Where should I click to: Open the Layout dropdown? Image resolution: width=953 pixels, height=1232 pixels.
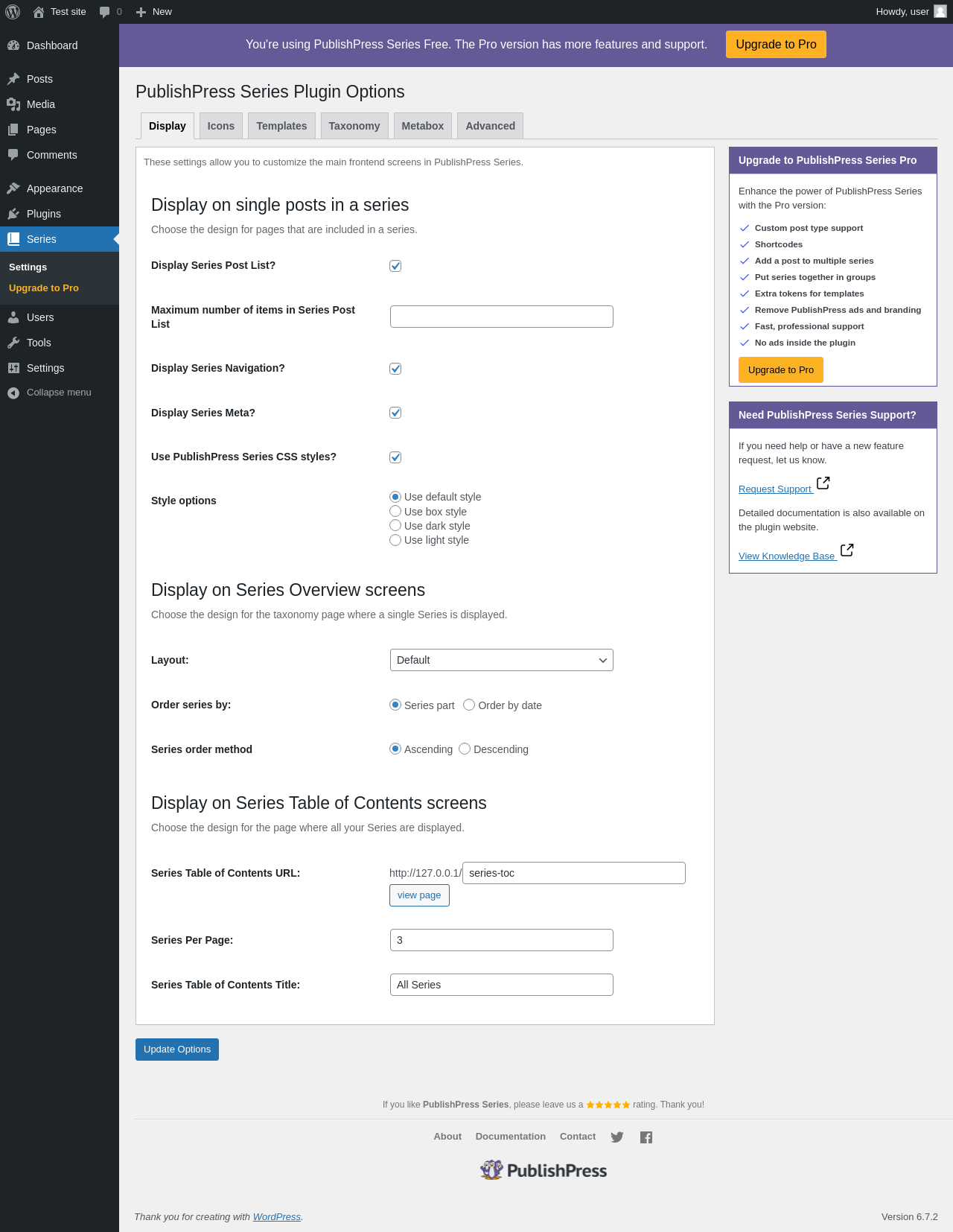(501, 660)
